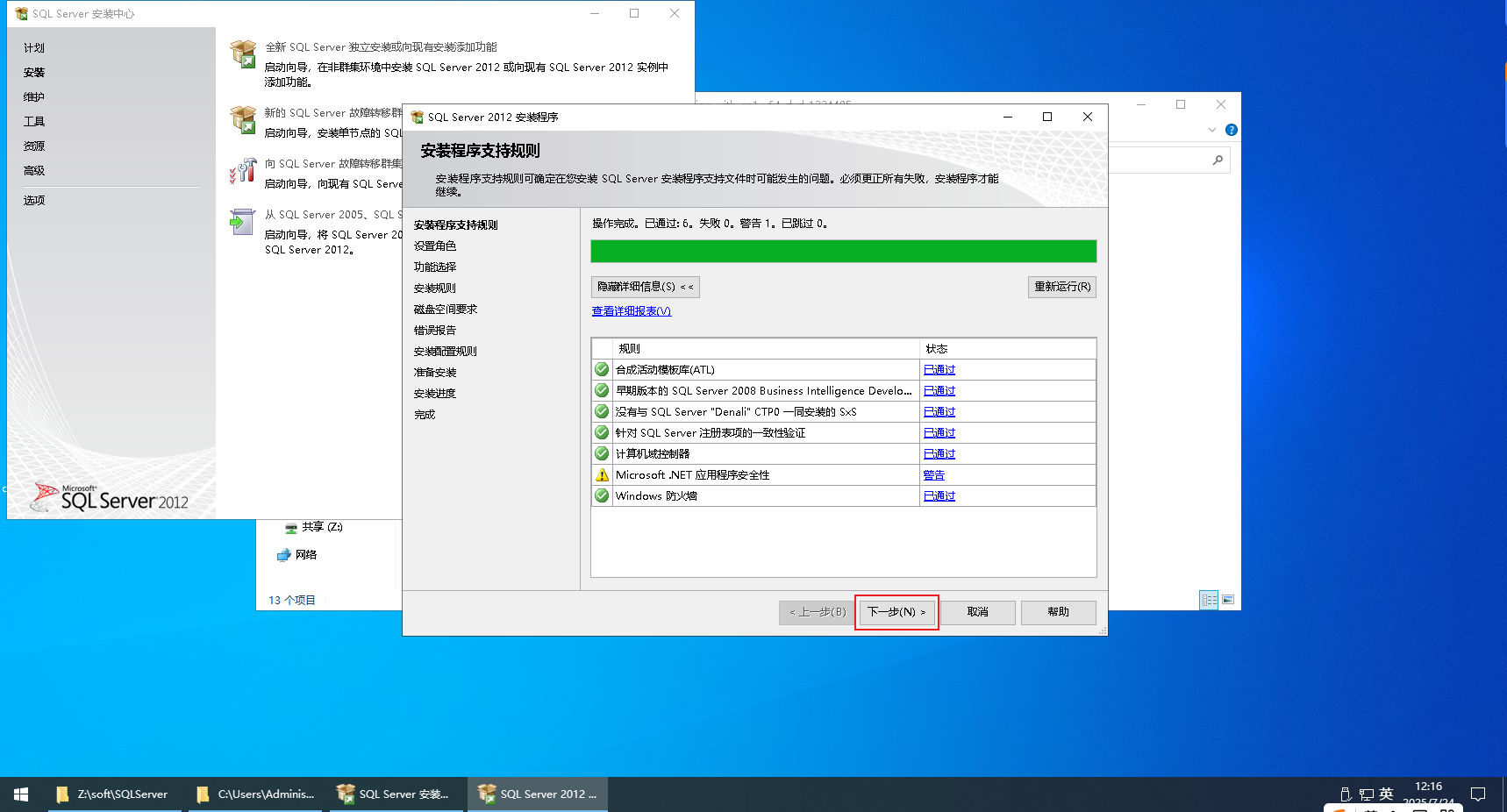
Task: Click the 状态 column header
Action: (x=1008, y=349)
